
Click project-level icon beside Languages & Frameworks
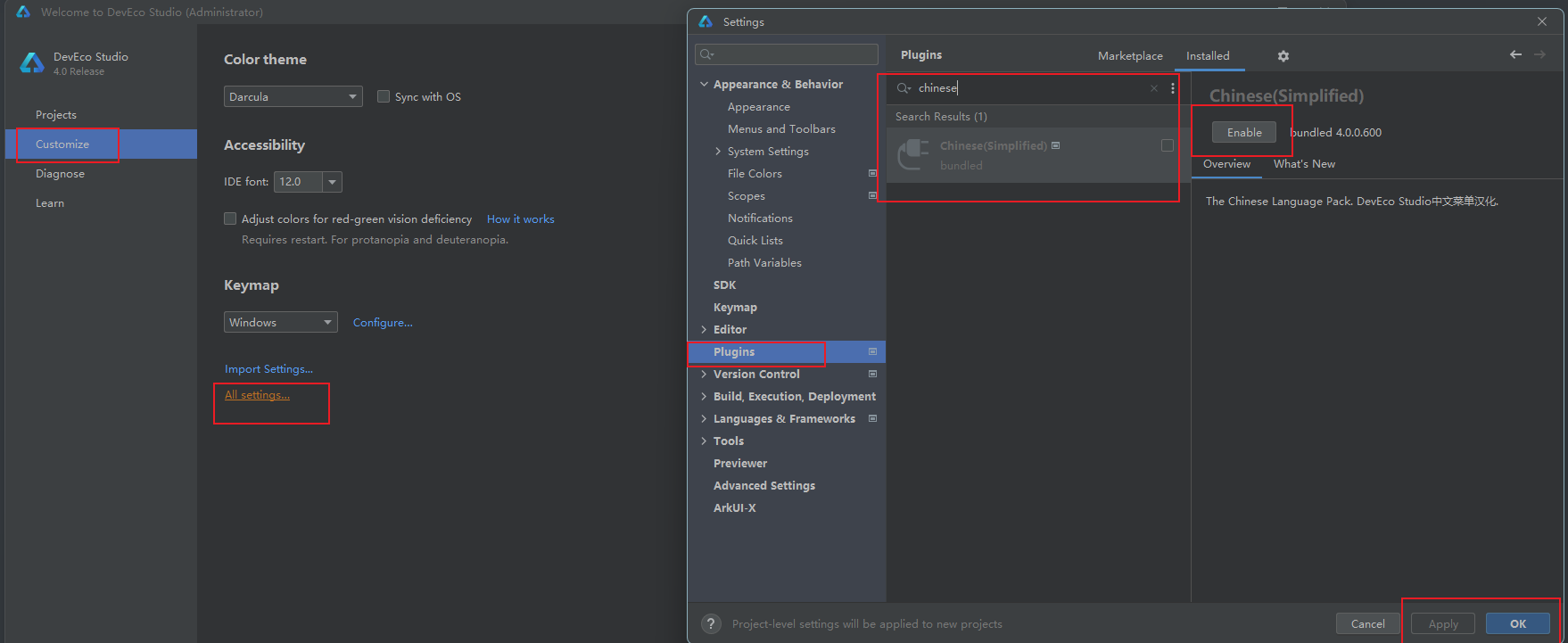tap(872, 418)
